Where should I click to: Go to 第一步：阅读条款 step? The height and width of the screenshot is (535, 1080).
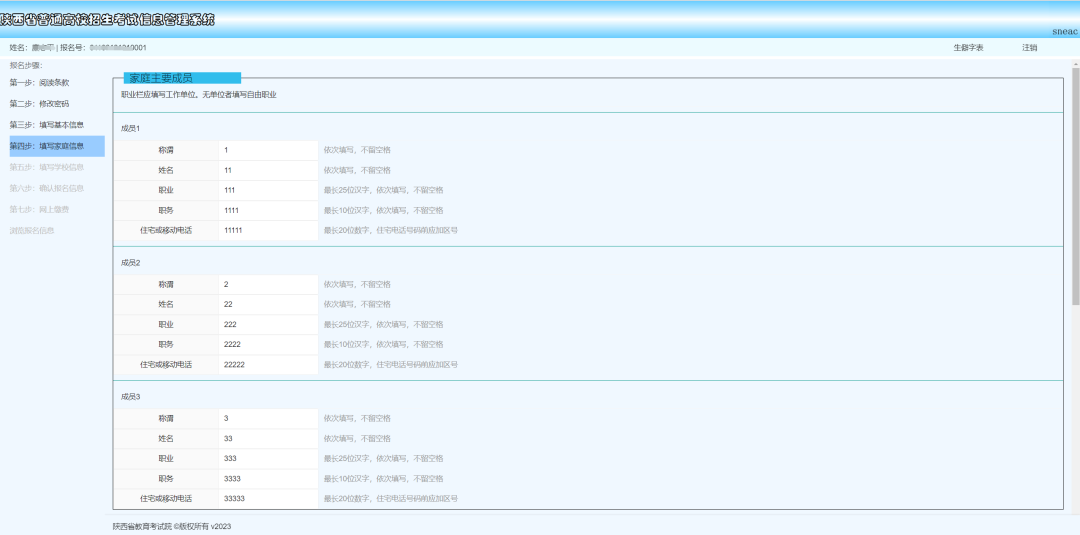(x=39, y=83)
